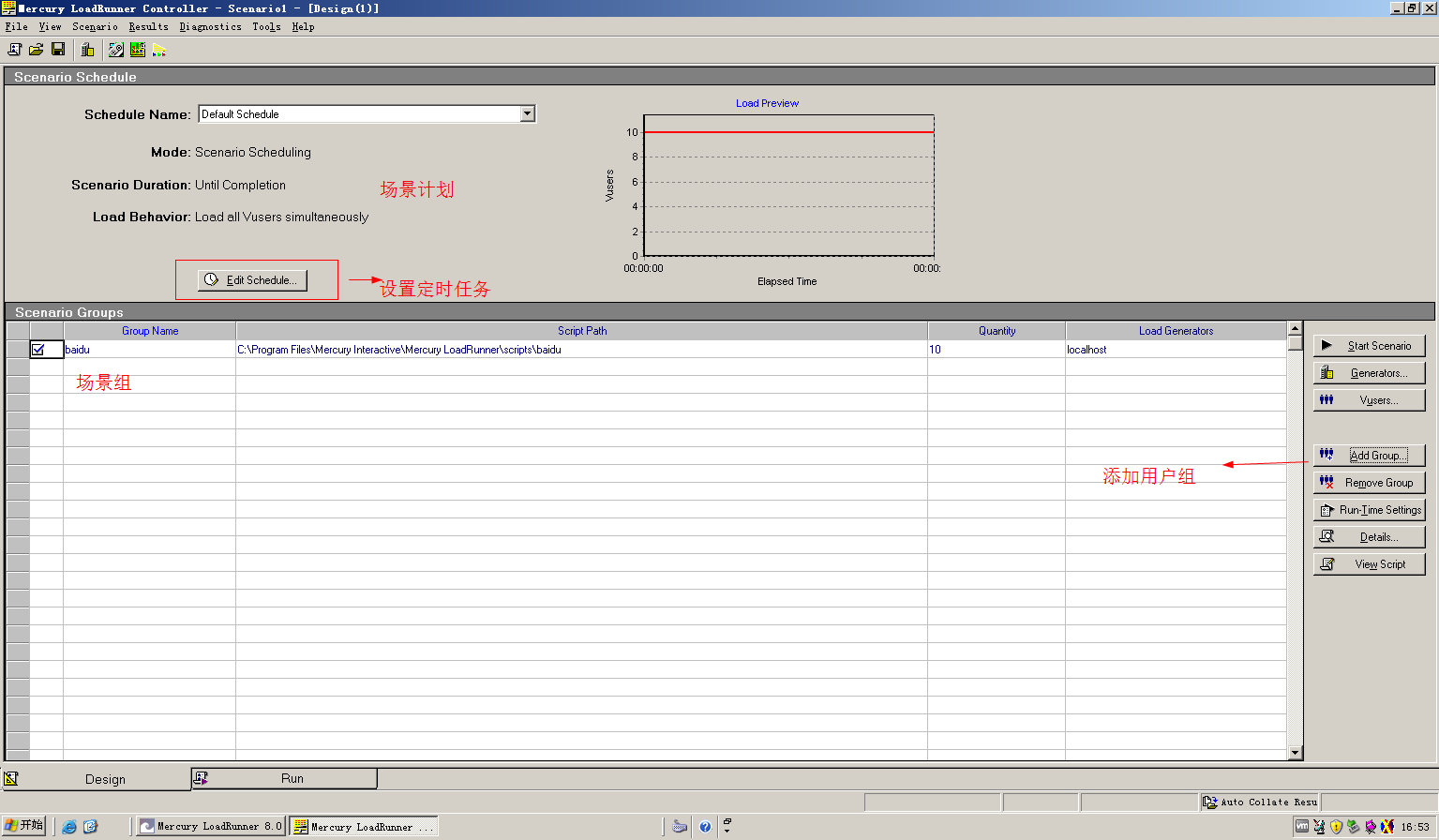Open the Scenario menu
Viewport: 1439px width, 840px height.
coord(95,26)
